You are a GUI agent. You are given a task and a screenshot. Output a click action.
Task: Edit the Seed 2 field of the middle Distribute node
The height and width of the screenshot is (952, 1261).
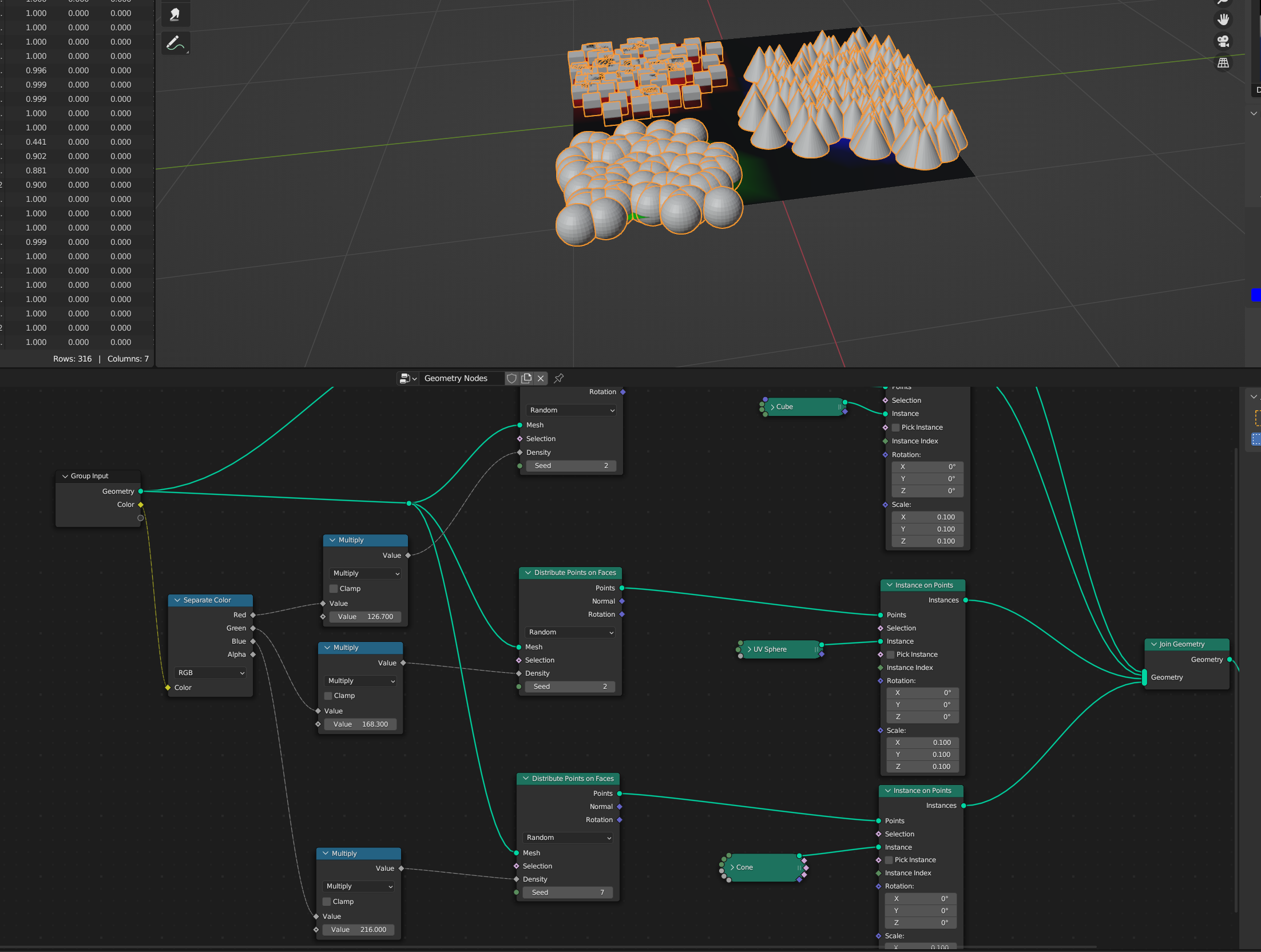point(570,687)
